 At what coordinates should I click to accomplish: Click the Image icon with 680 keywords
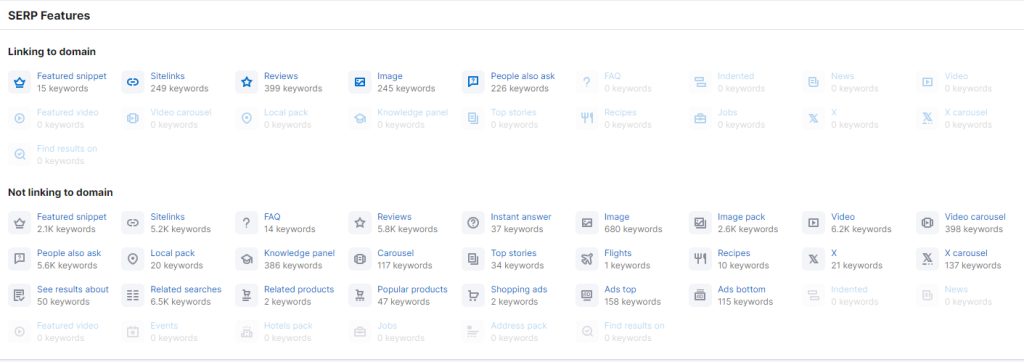coord(587,223)
